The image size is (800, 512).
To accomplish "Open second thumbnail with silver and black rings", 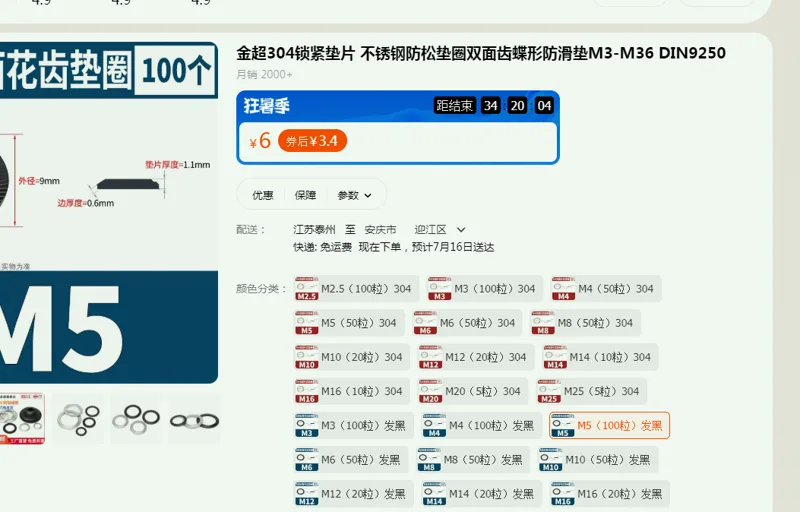I will [78, 419].
